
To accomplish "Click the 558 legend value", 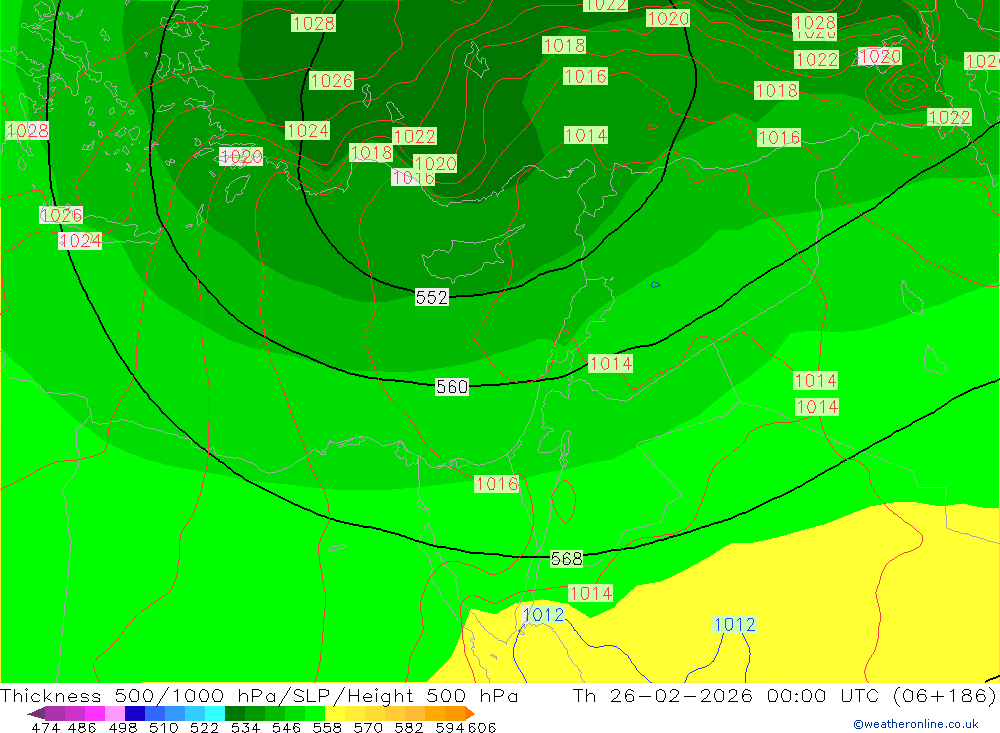I will tap(327, 727).
